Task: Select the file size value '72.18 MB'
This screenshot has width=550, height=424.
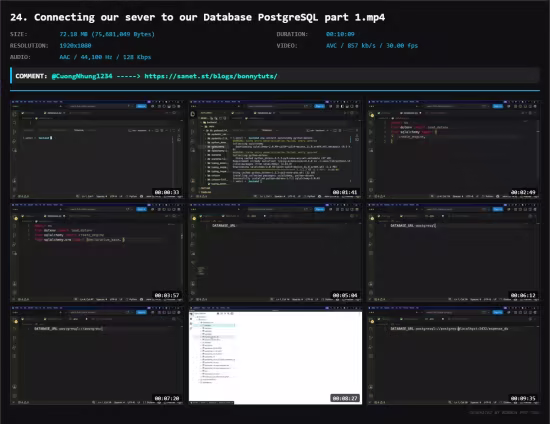Action: (x=107, y=34)
